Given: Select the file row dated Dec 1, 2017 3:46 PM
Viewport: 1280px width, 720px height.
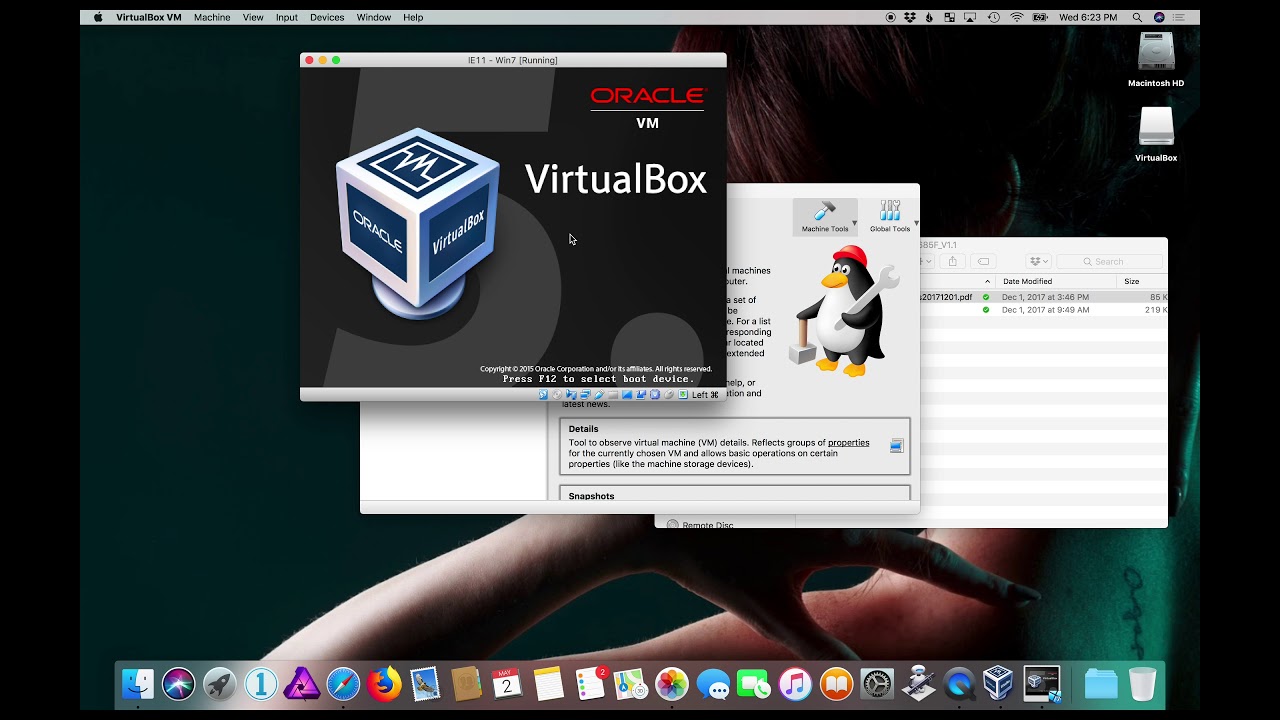Looking at the screenshot, I should point(1043,297).
